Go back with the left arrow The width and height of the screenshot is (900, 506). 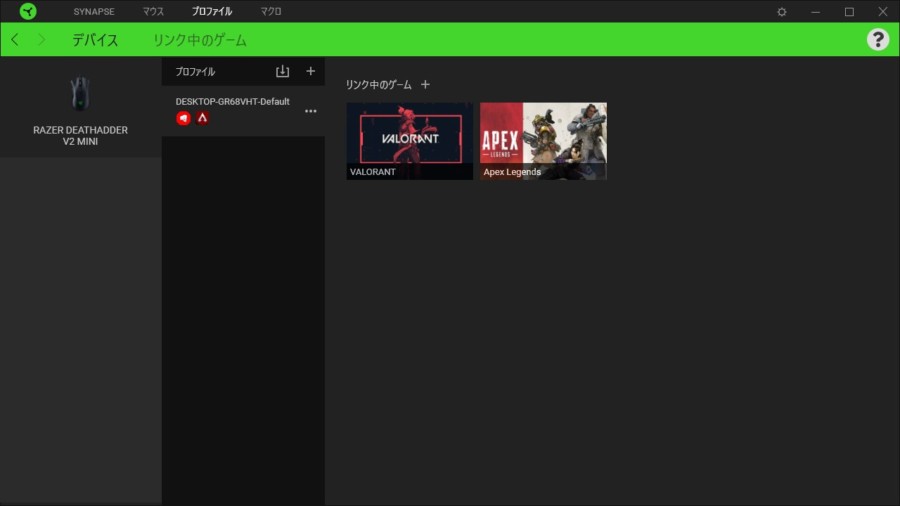tap(15, 40)
